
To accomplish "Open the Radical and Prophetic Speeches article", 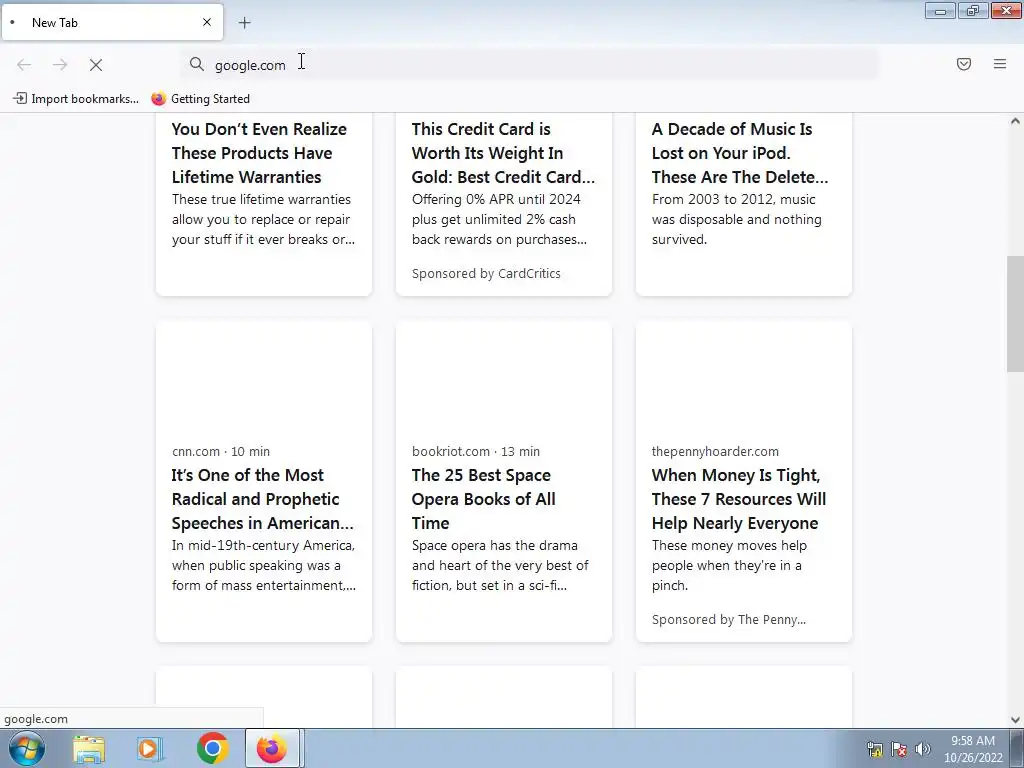I will click(263, 499).
